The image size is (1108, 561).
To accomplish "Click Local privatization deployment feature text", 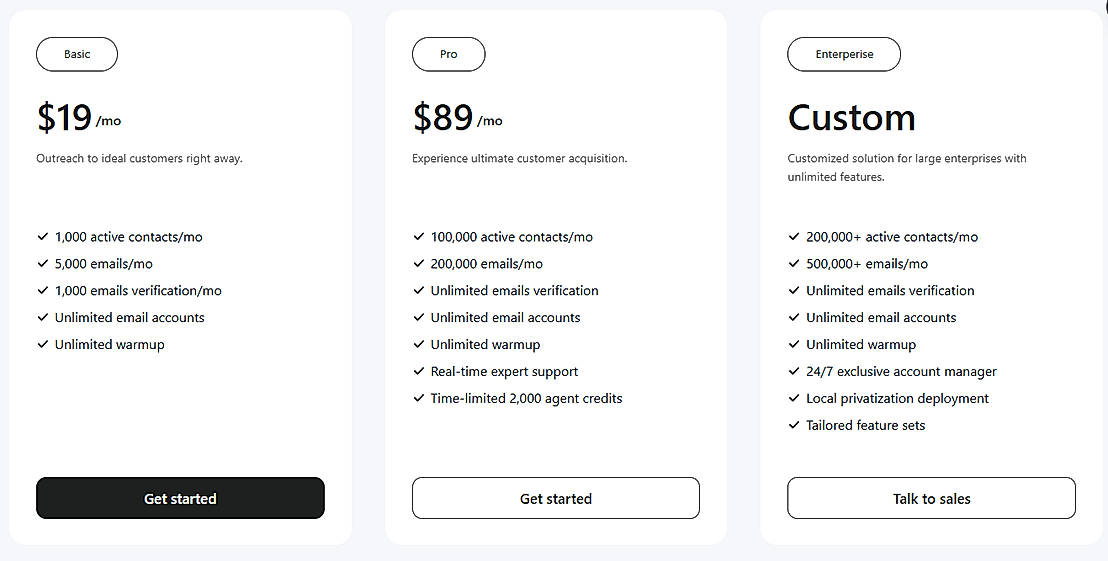I will point(897,398).
